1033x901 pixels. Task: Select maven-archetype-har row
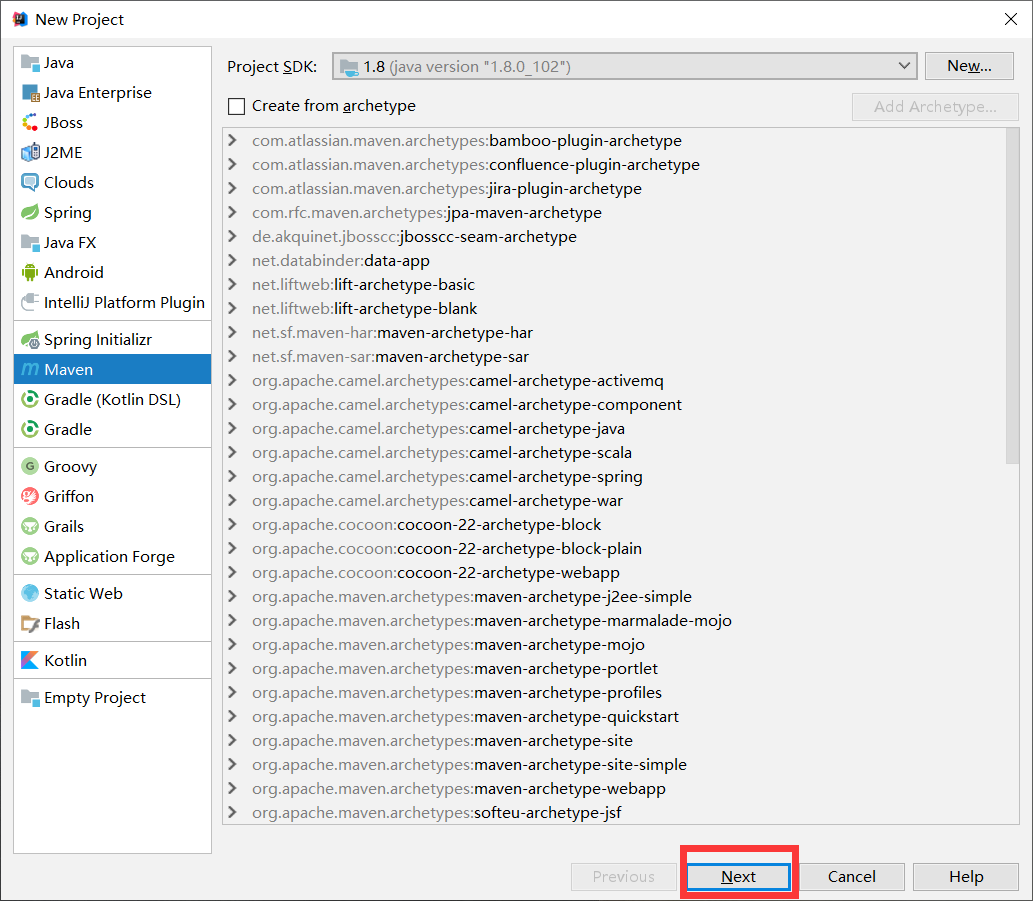tap(614, 333)
